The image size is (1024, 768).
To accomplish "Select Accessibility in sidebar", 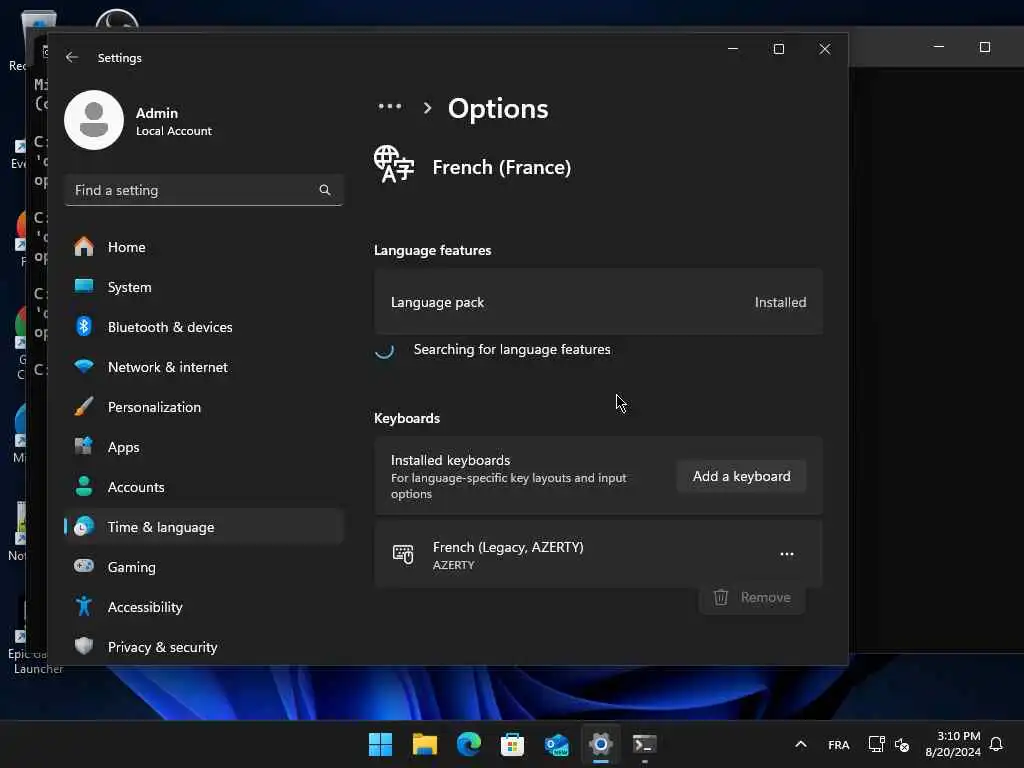I will [204, 607].
